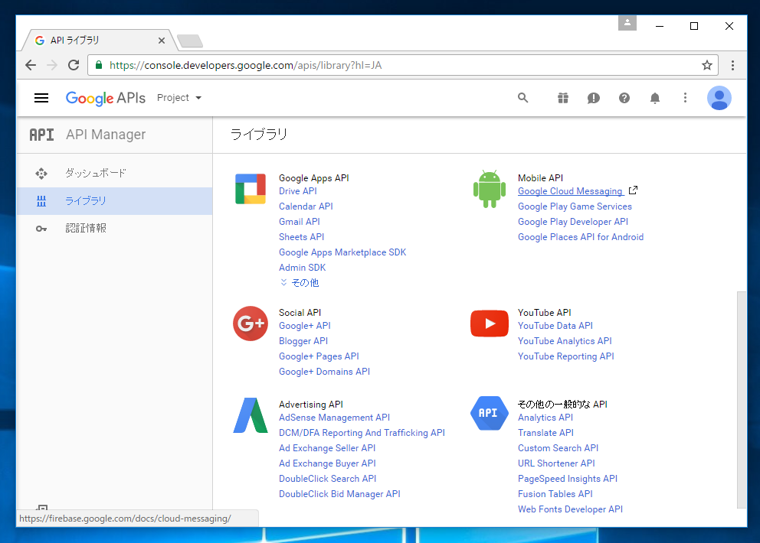The image size is (760, 543).
Task: Go back with browser back arrow
Action: click(x=31, y=65)
